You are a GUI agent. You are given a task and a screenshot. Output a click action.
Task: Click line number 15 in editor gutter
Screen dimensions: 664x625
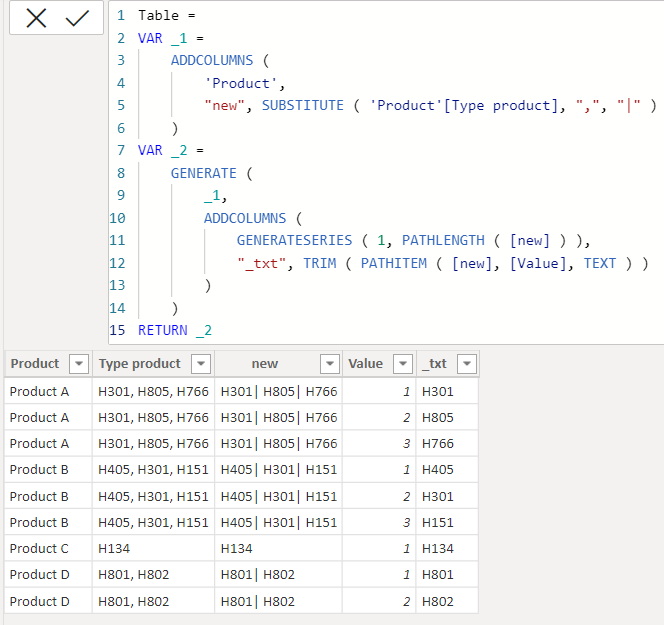(117, 330)
